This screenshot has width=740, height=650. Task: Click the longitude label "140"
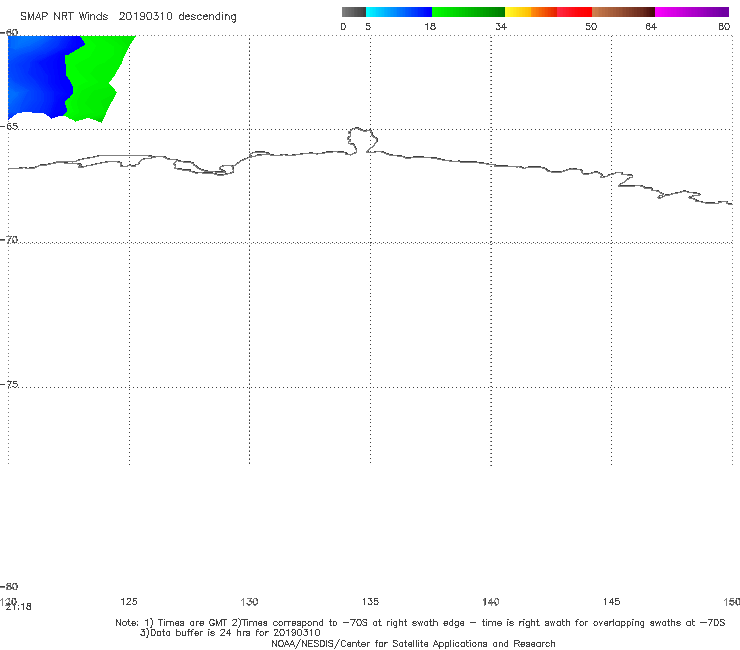(x=491, y=601)
